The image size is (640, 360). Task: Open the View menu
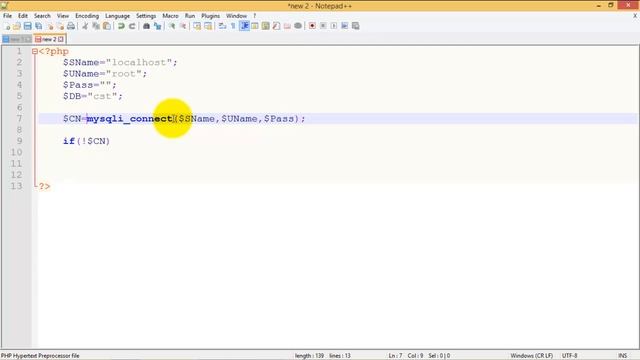63,16
